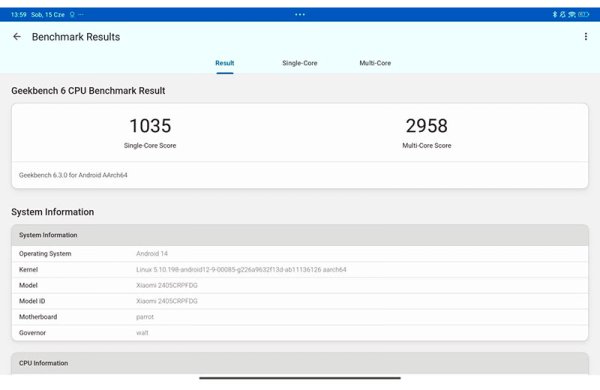
Task: Tap the home gesture bar at bottom
Action: coord(300,378)
